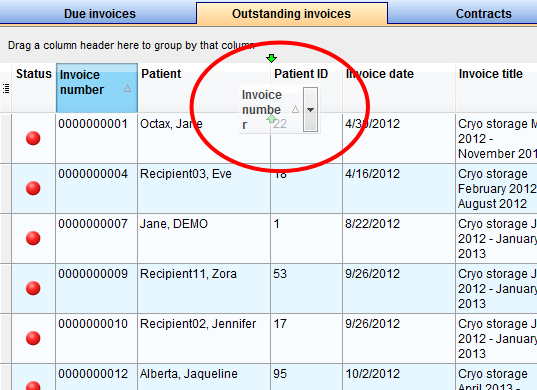
Task: Click red status dot for invoice 0000000001
Action: coord(33,138)
